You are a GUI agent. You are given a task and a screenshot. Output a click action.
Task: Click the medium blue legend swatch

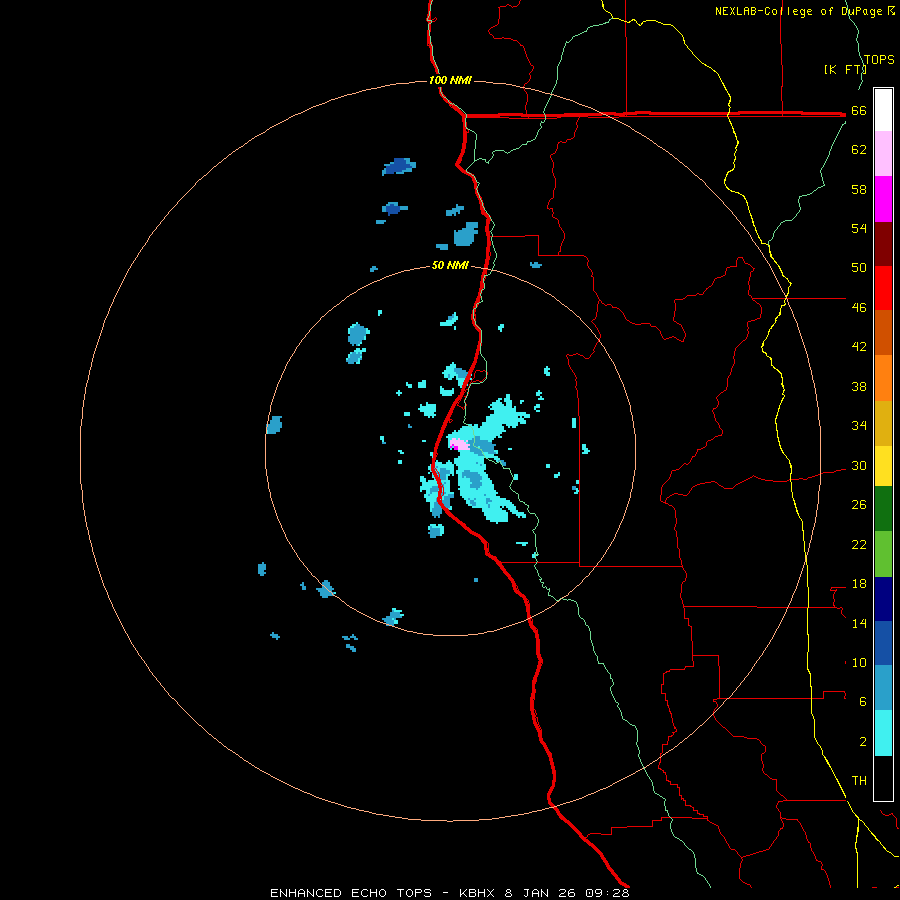pos(883,643)
